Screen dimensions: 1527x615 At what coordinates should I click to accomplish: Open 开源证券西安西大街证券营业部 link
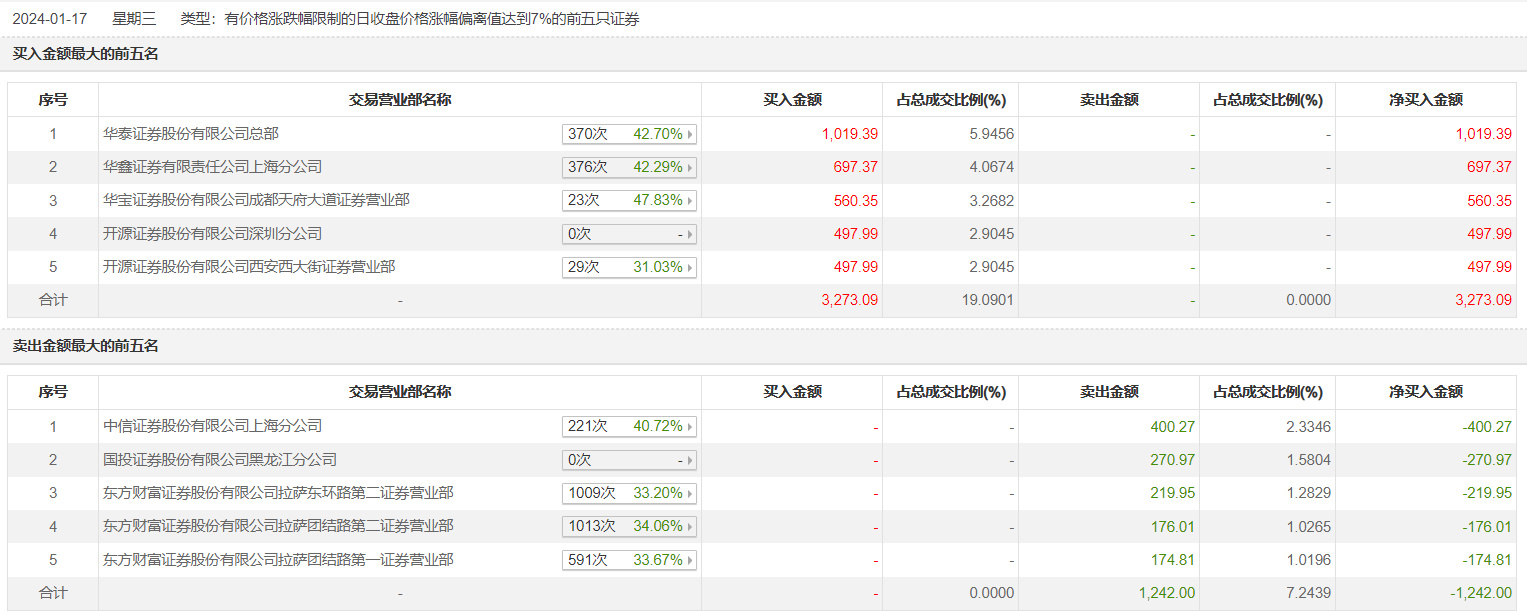pyautogui.click(x=249, y=267)
